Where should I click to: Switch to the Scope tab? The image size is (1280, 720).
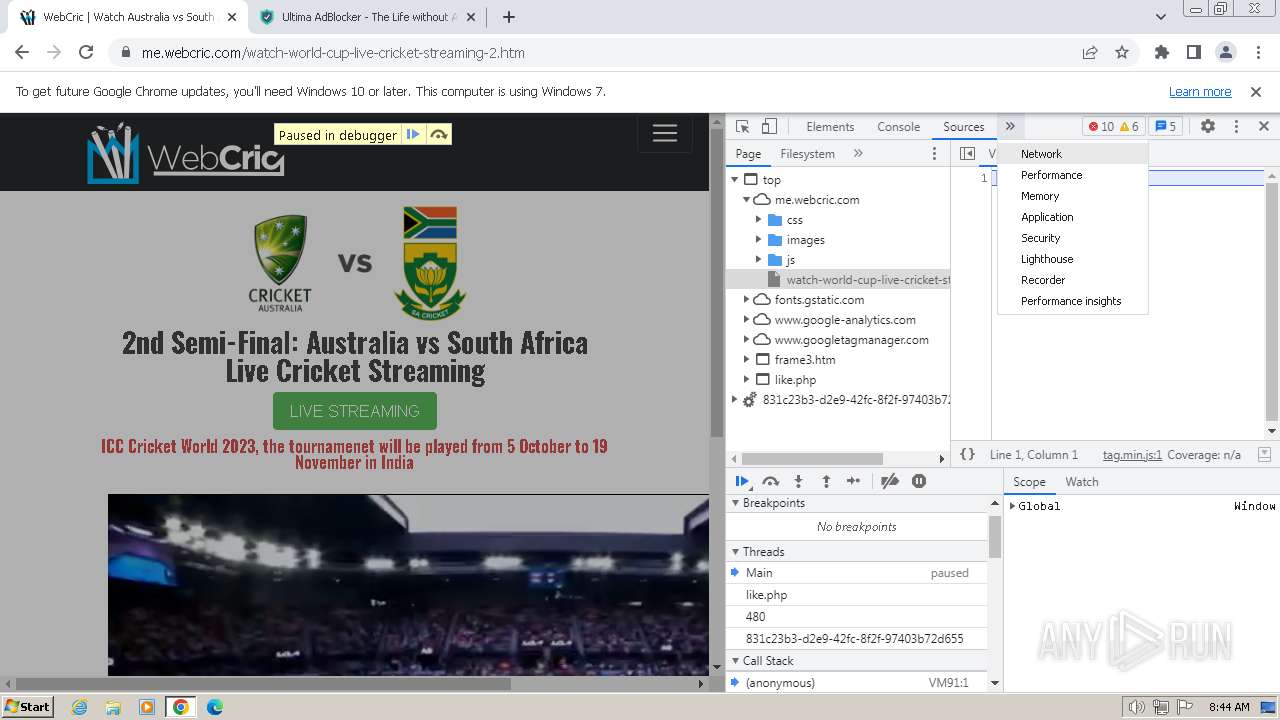pyautogui.click(x=1029, y=482)
